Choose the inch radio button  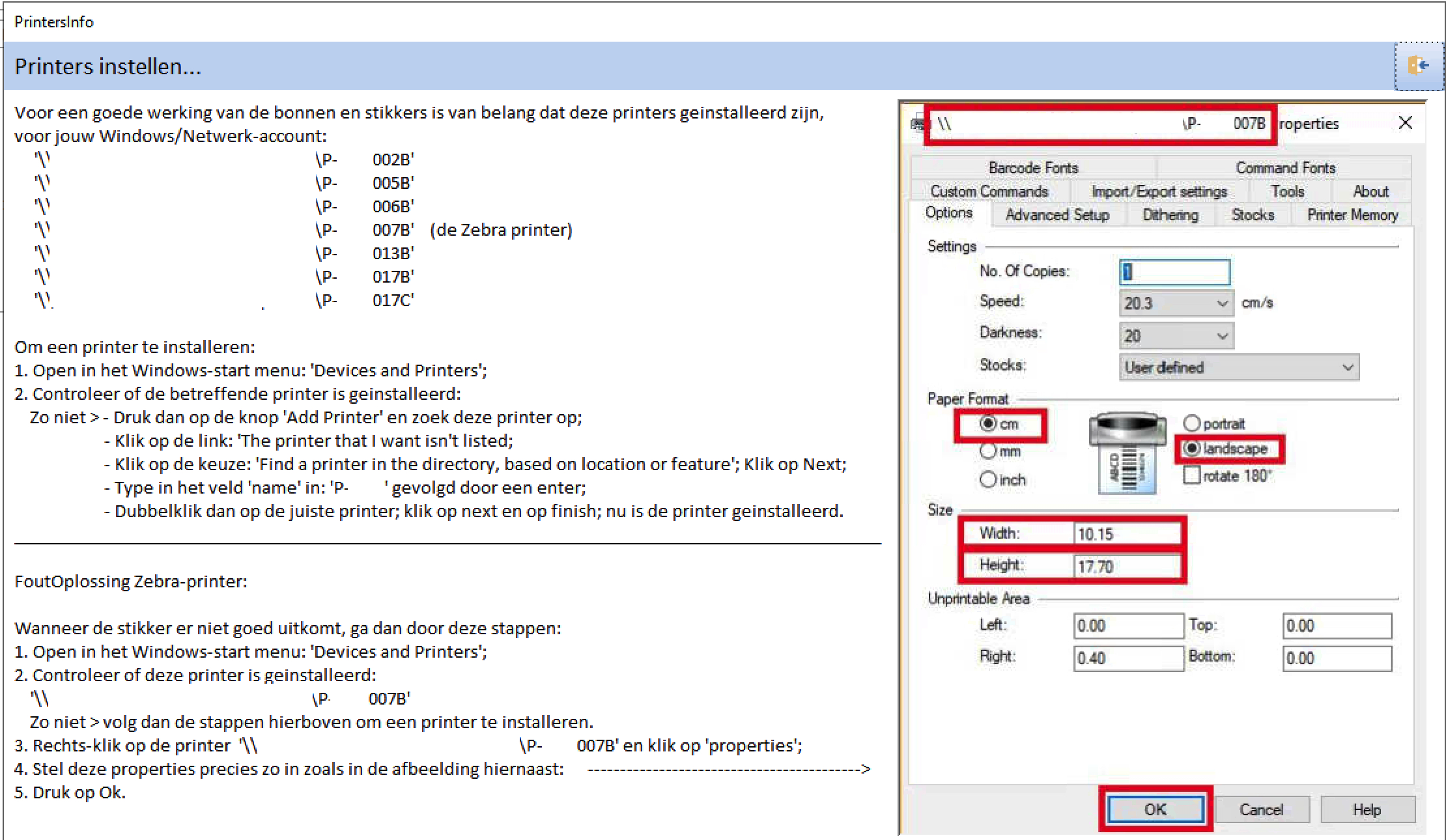point(988,480)
